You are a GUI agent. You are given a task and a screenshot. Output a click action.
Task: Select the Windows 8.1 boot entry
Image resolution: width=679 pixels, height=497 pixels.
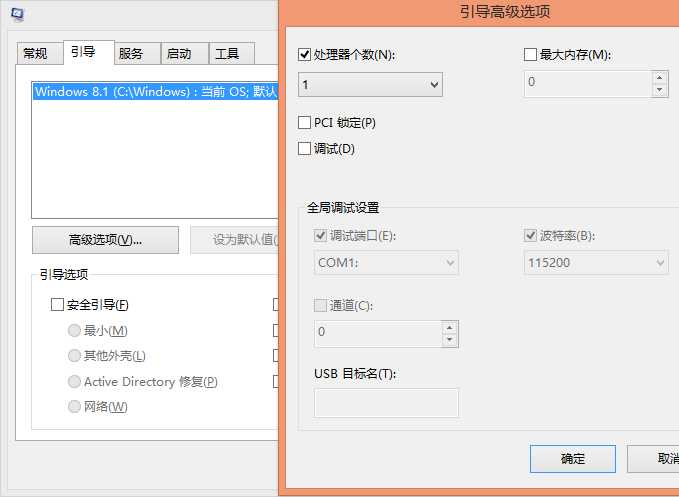[155, 91]
